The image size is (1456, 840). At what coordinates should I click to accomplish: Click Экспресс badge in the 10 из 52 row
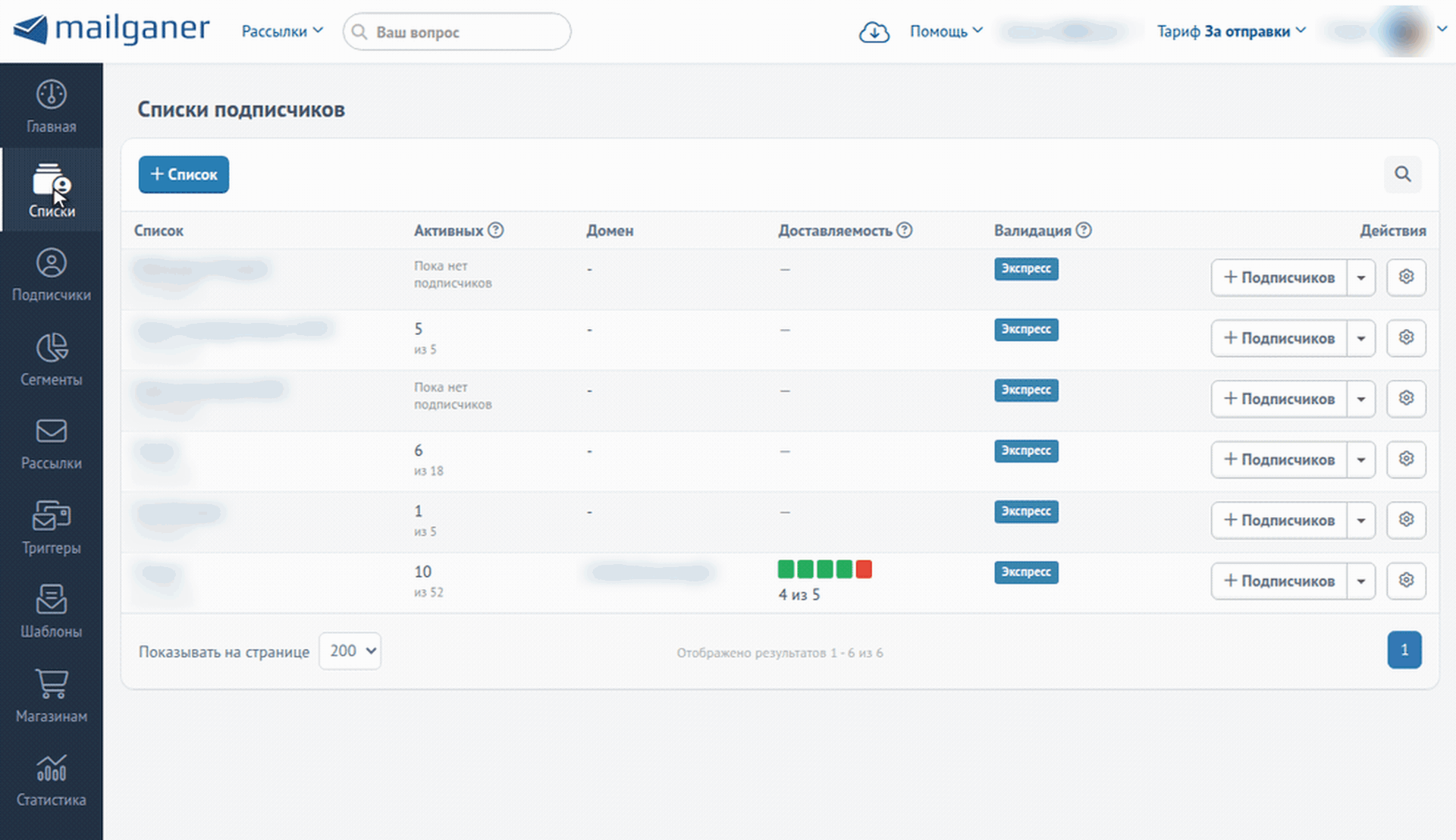1026,572
